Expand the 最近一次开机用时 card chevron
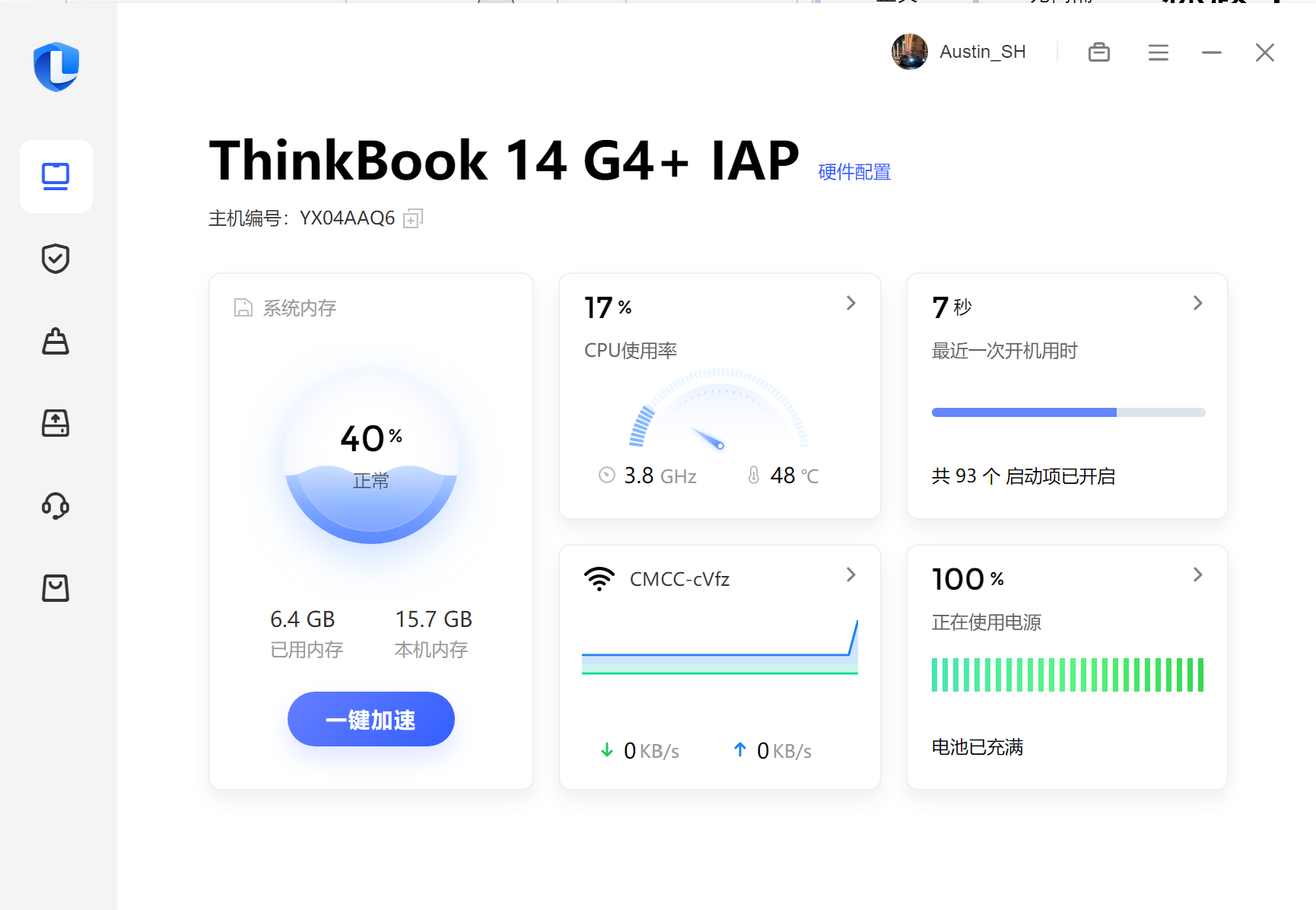Viewport: 1316px width, 910px height. pyautogui.click(x=1198, y=304)
